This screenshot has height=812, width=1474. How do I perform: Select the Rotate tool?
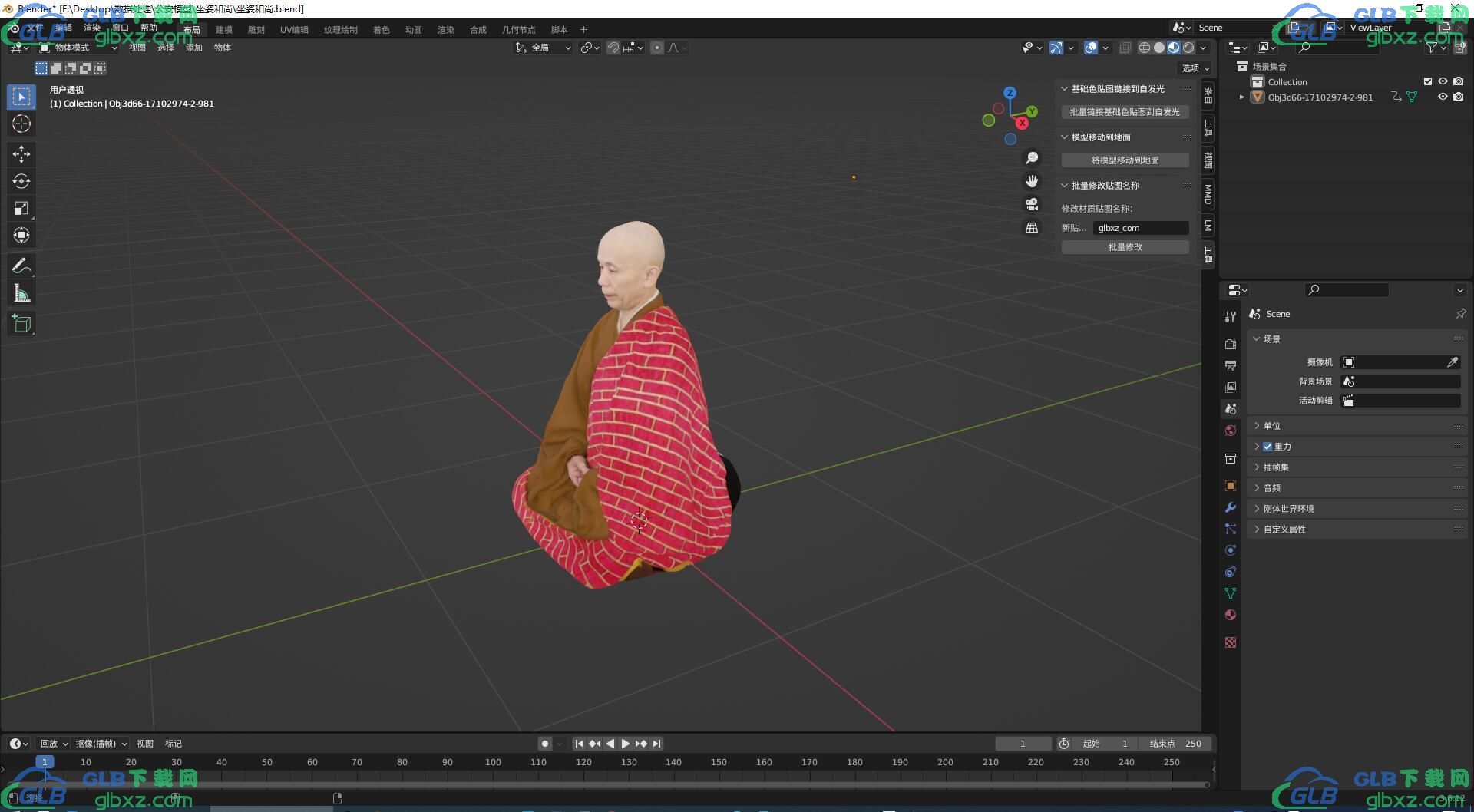(x=21, y=181)
